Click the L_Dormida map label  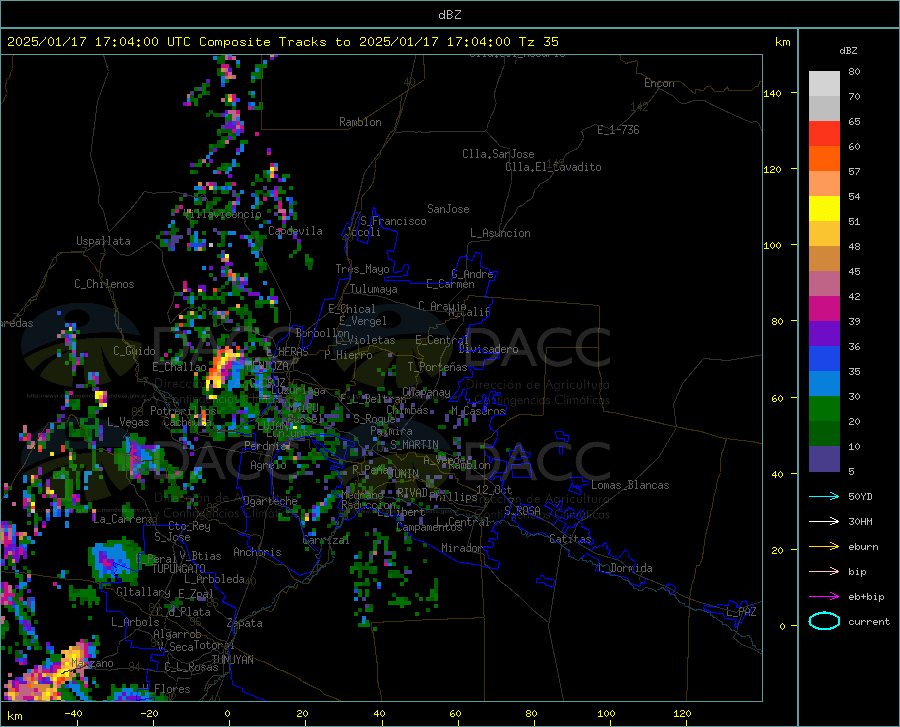click(x=625, y=568)
